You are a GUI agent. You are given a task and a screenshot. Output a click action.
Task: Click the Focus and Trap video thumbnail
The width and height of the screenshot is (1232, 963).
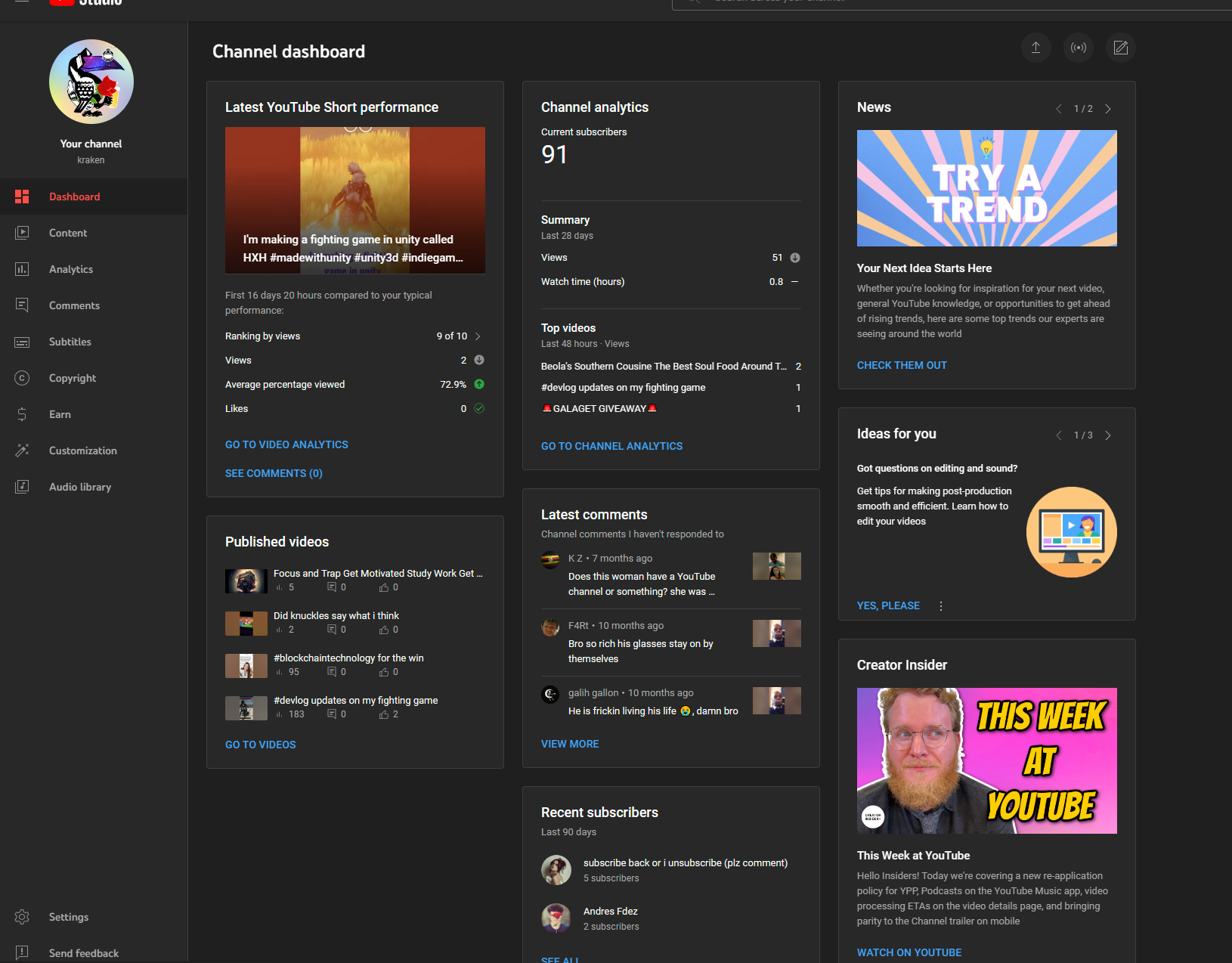point(246,581)
